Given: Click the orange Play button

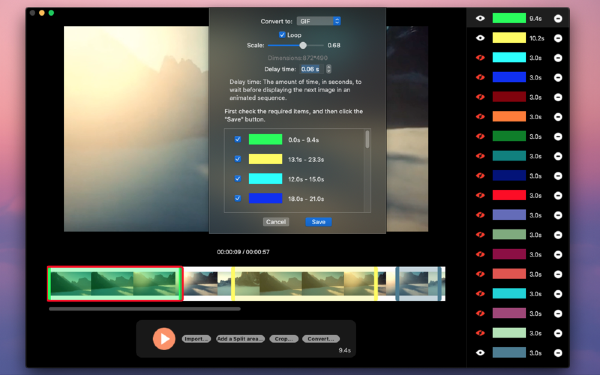Looking at the screenshot, I should point(164,339).
